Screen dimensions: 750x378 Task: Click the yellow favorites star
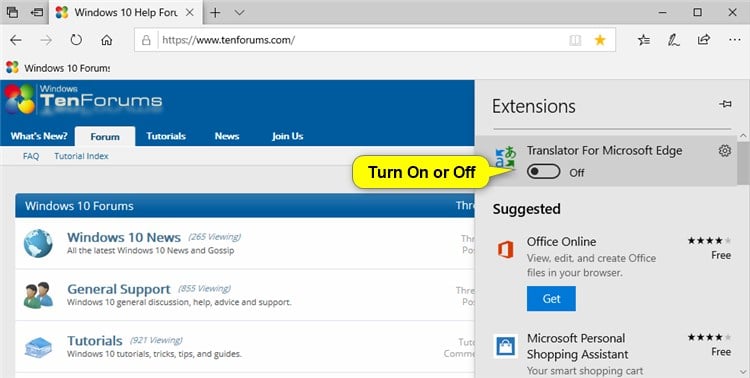pos(600,40)
